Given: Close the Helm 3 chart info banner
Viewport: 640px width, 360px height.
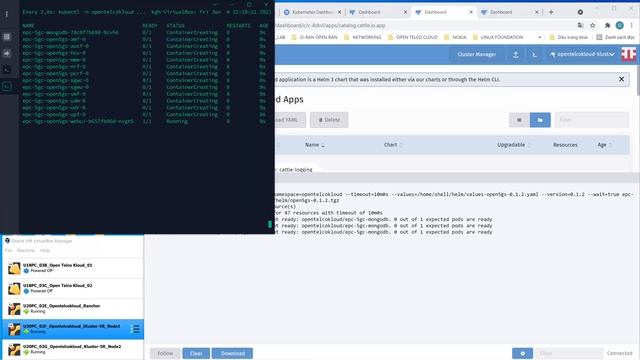Looking at the screenshot, I should (621, 79).
